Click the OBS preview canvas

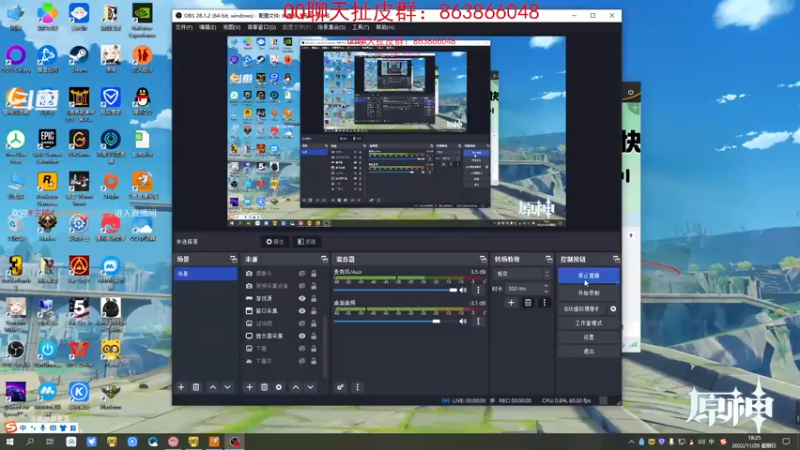(x=396, y=132)
